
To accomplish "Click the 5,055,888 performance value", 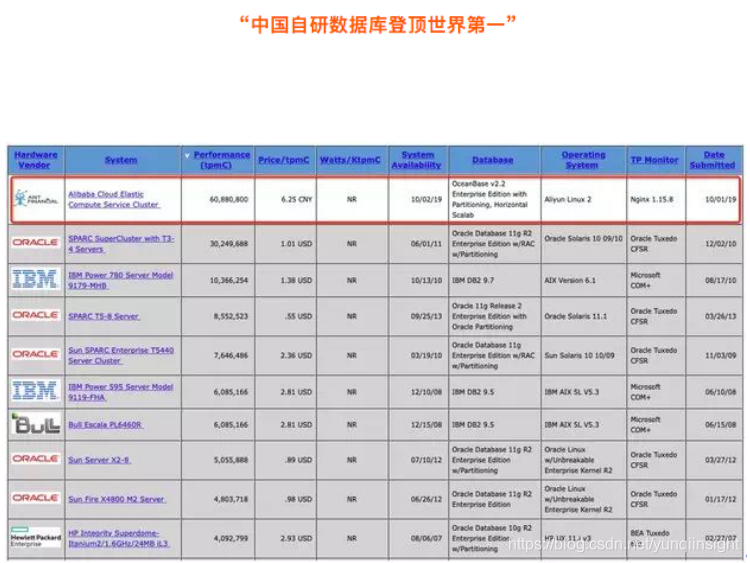I will pyautogui.click(x=231, y=460).
